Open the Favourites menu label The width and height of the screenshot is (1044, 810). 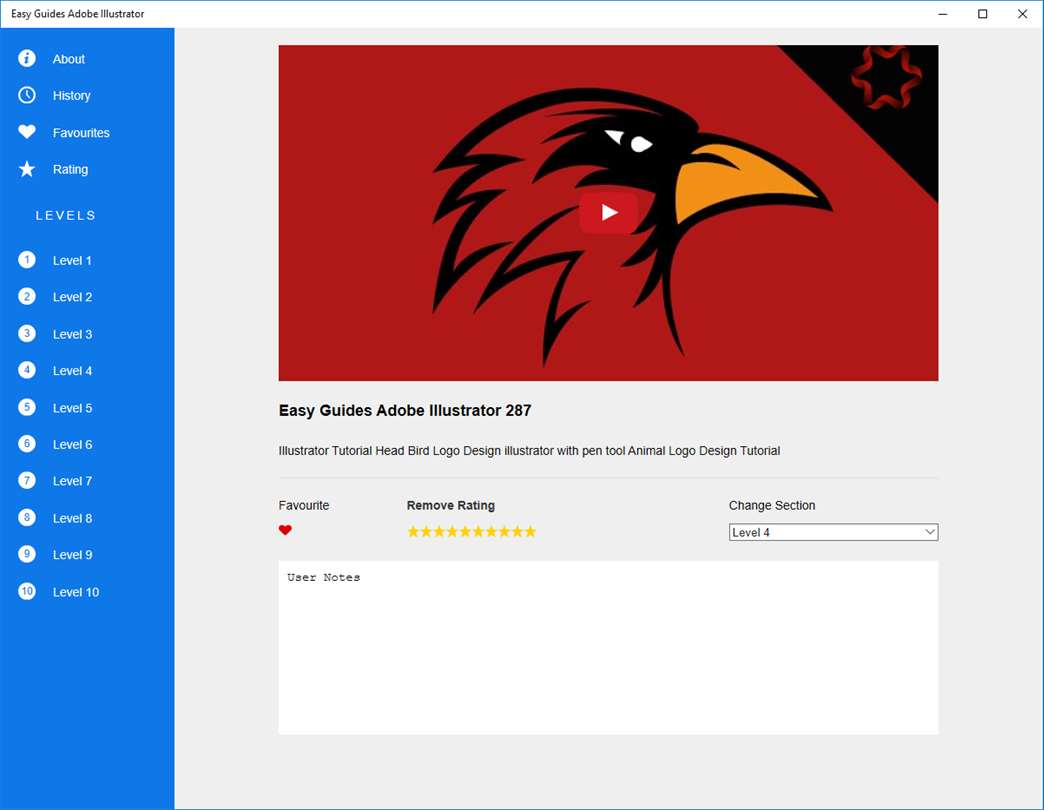point(81,133)
